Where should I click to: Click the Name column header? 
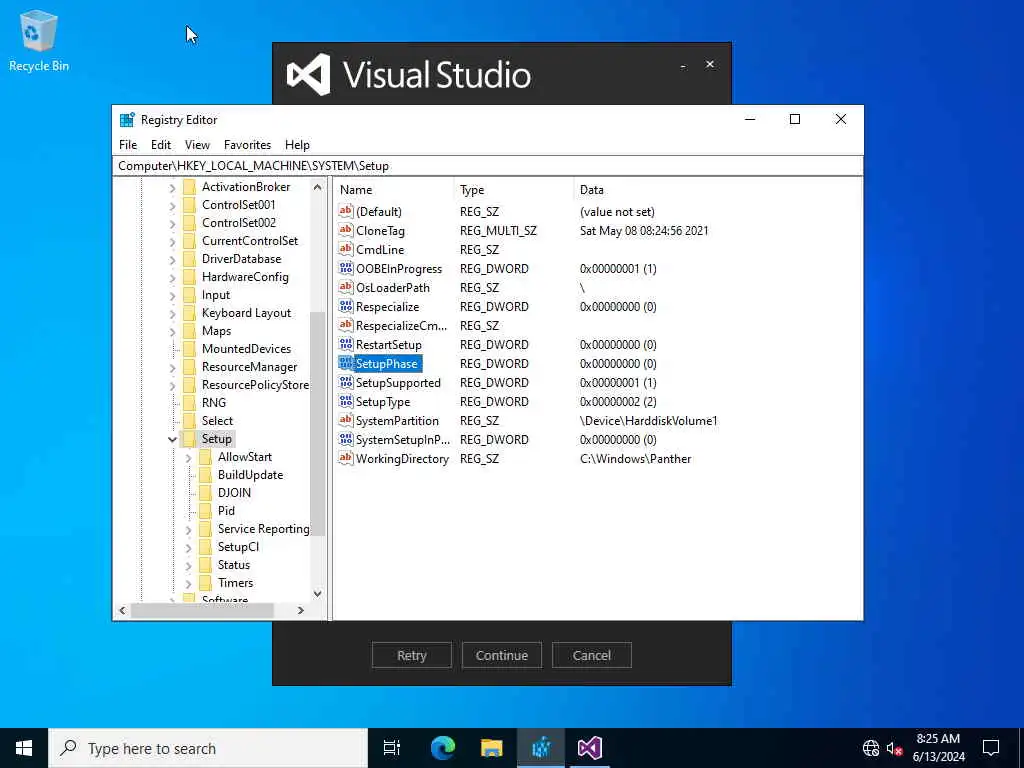[394, 190]
